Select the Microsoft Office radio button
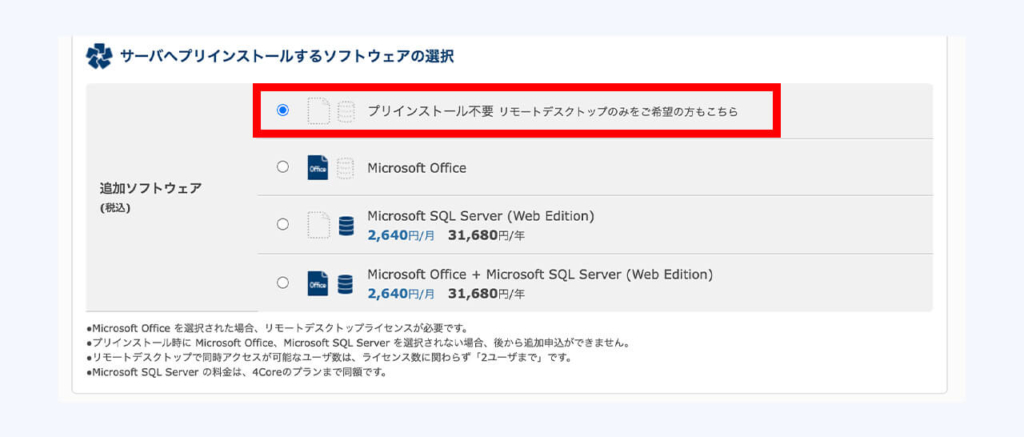The image size is (1024, 437). point(282,167)
